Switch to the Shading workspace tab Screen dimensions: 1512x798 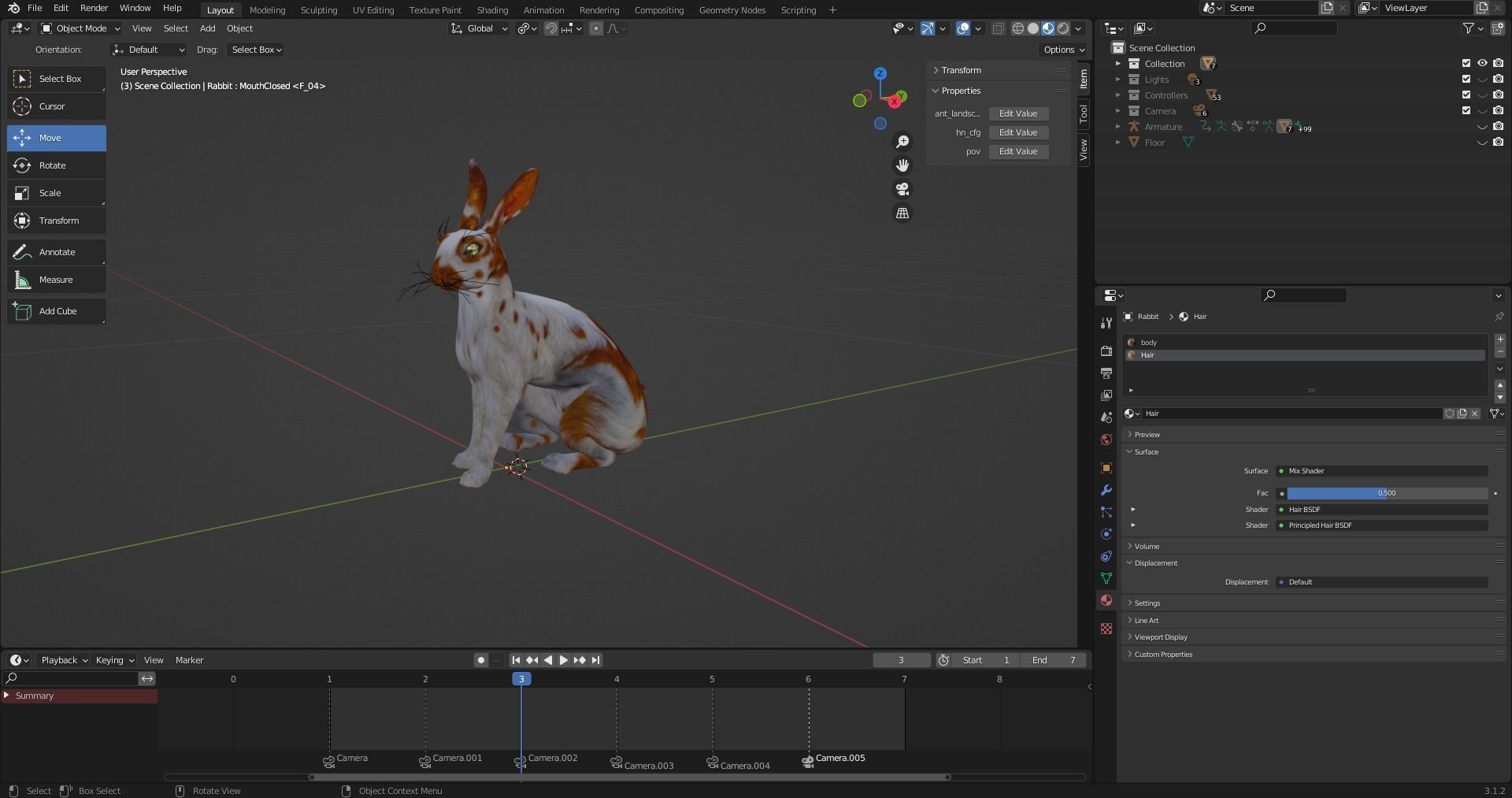(x=492, y=10)
